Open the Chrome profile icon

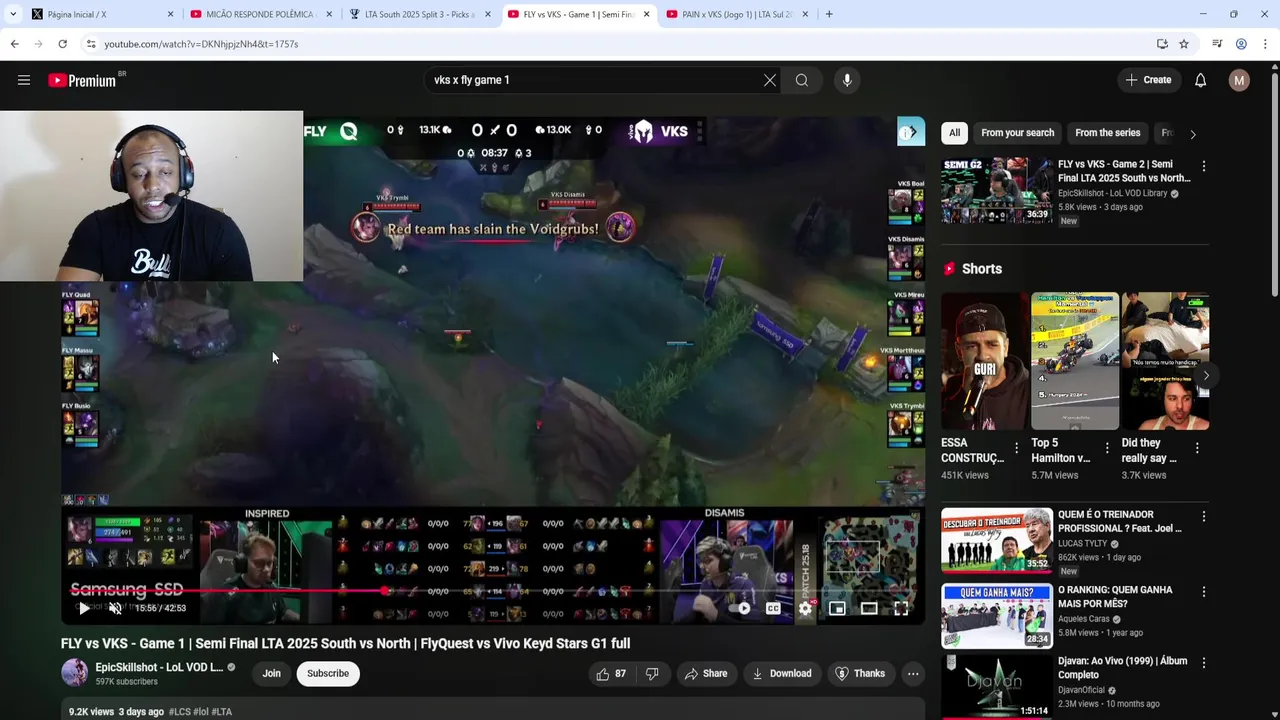[1241, 44]
